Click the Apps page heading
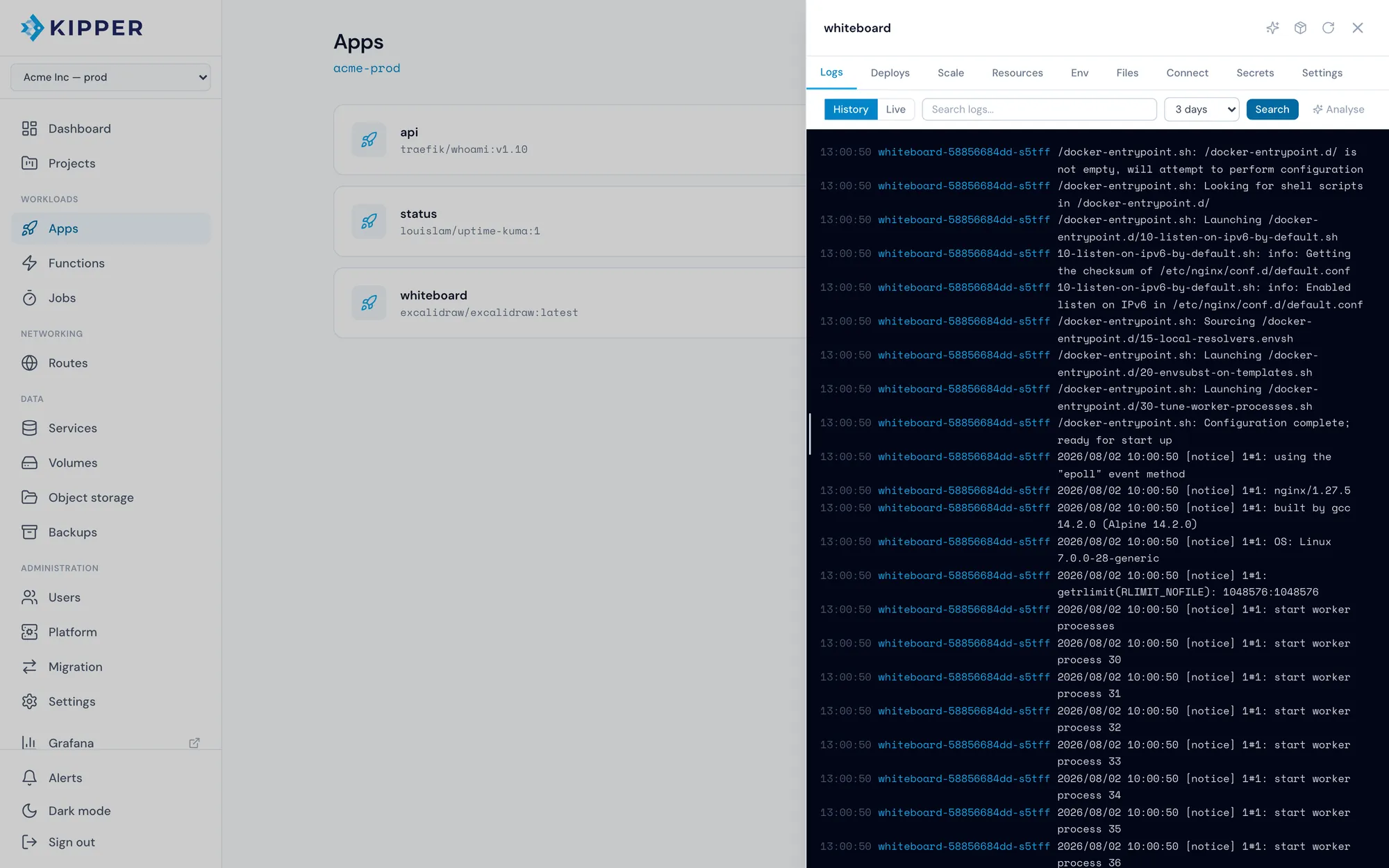Screen dimensions: 1389x868 click(x=358, y=42)
